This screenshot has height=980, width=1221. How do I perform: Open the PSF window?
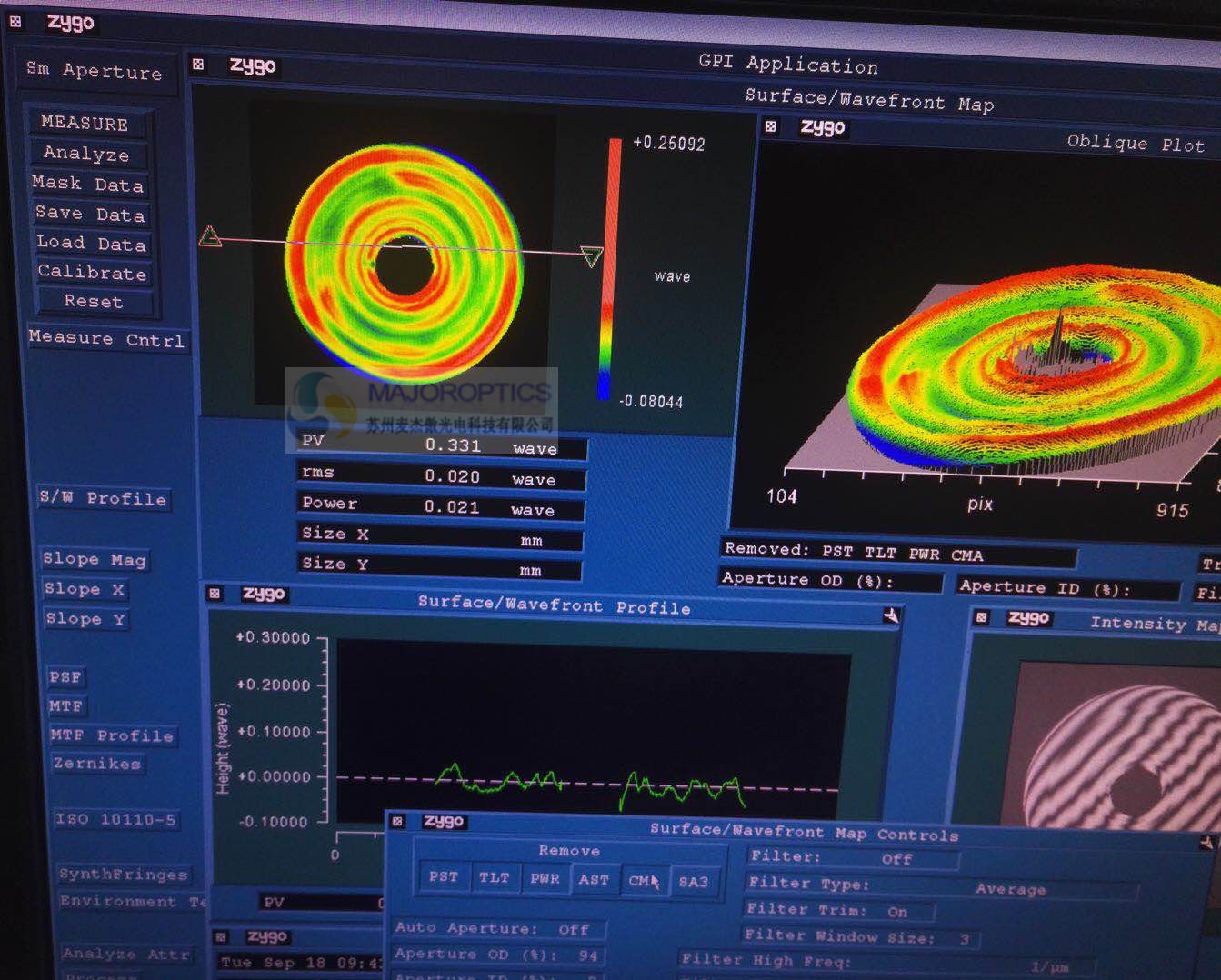(65, 677)
